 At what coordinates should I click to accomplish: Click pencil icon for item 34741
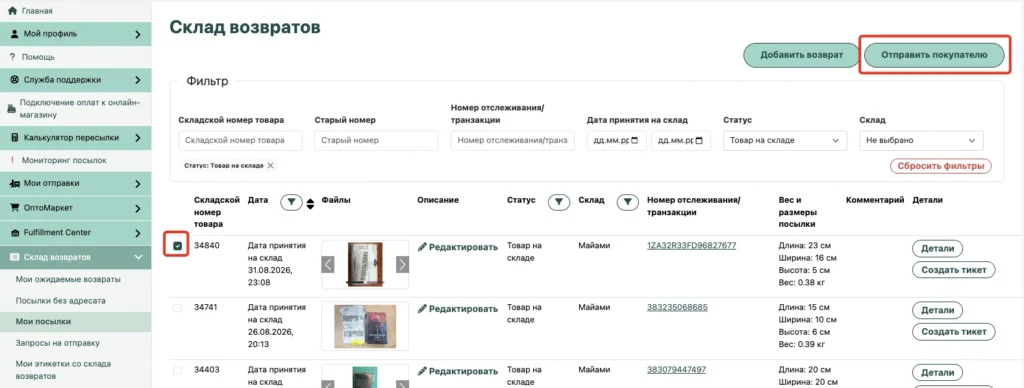point(422,308)
